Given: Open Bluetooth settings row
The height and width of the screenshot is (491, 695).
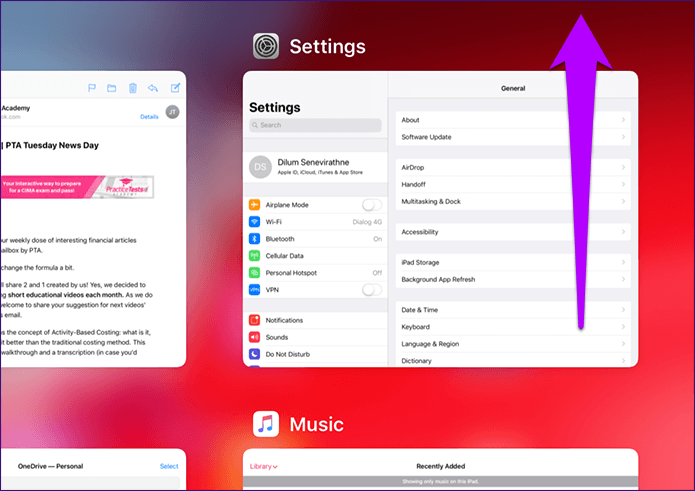Looking at the screenshot, I should point(315,239).
